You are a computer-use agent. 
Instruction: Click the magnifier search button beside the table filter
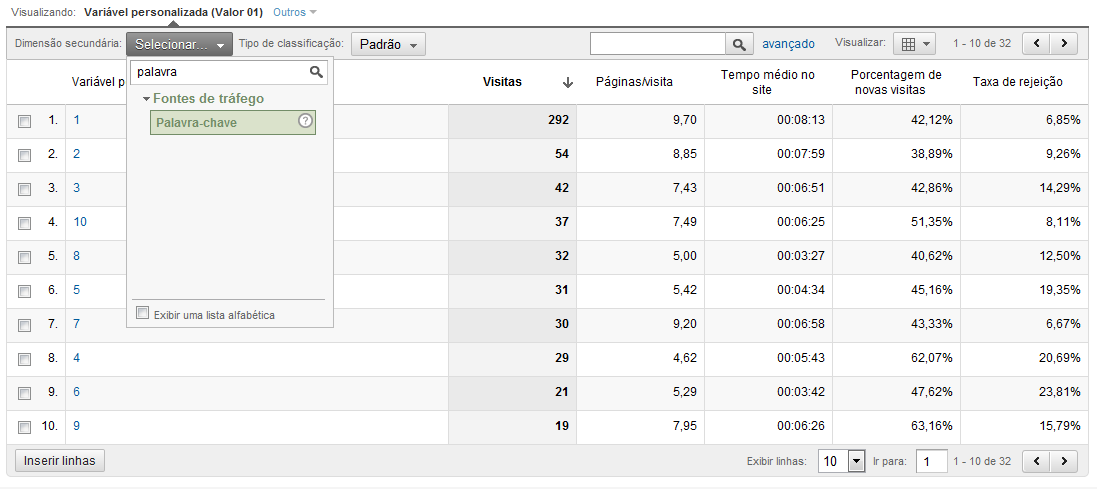(739, 44)
